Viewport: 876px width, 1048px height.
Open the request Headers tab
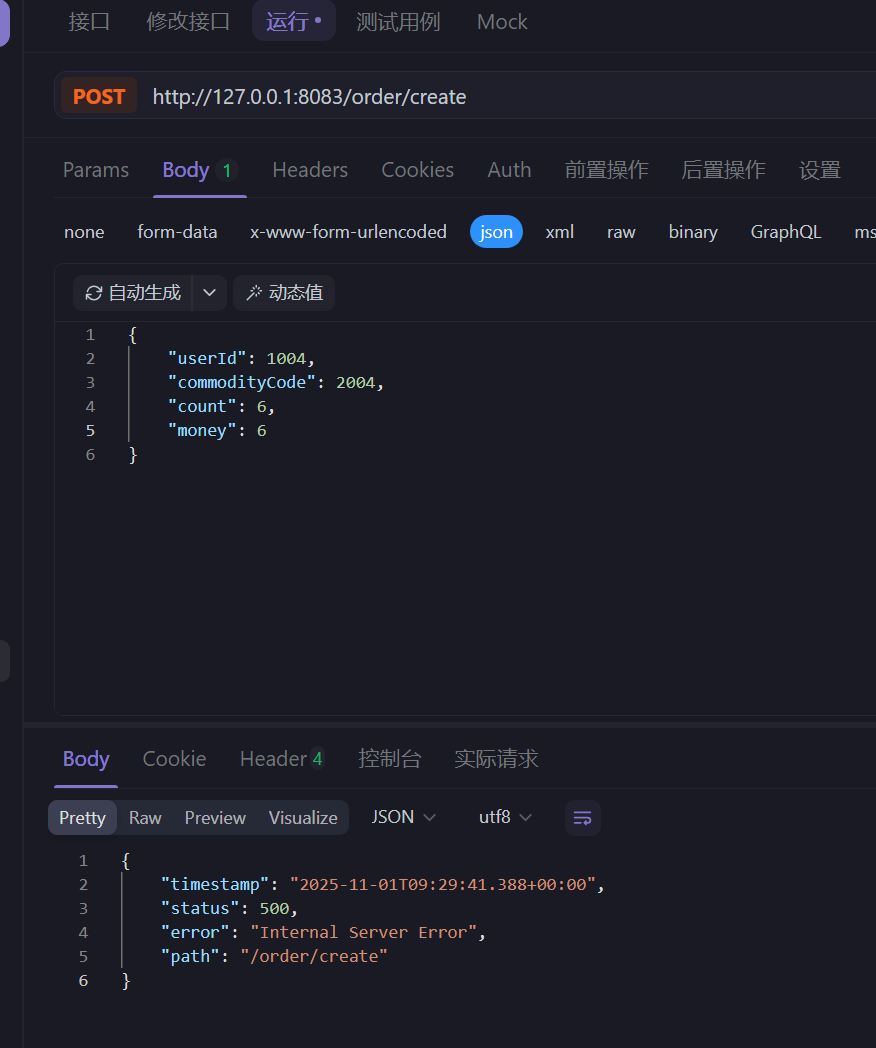tap(310, 170)
